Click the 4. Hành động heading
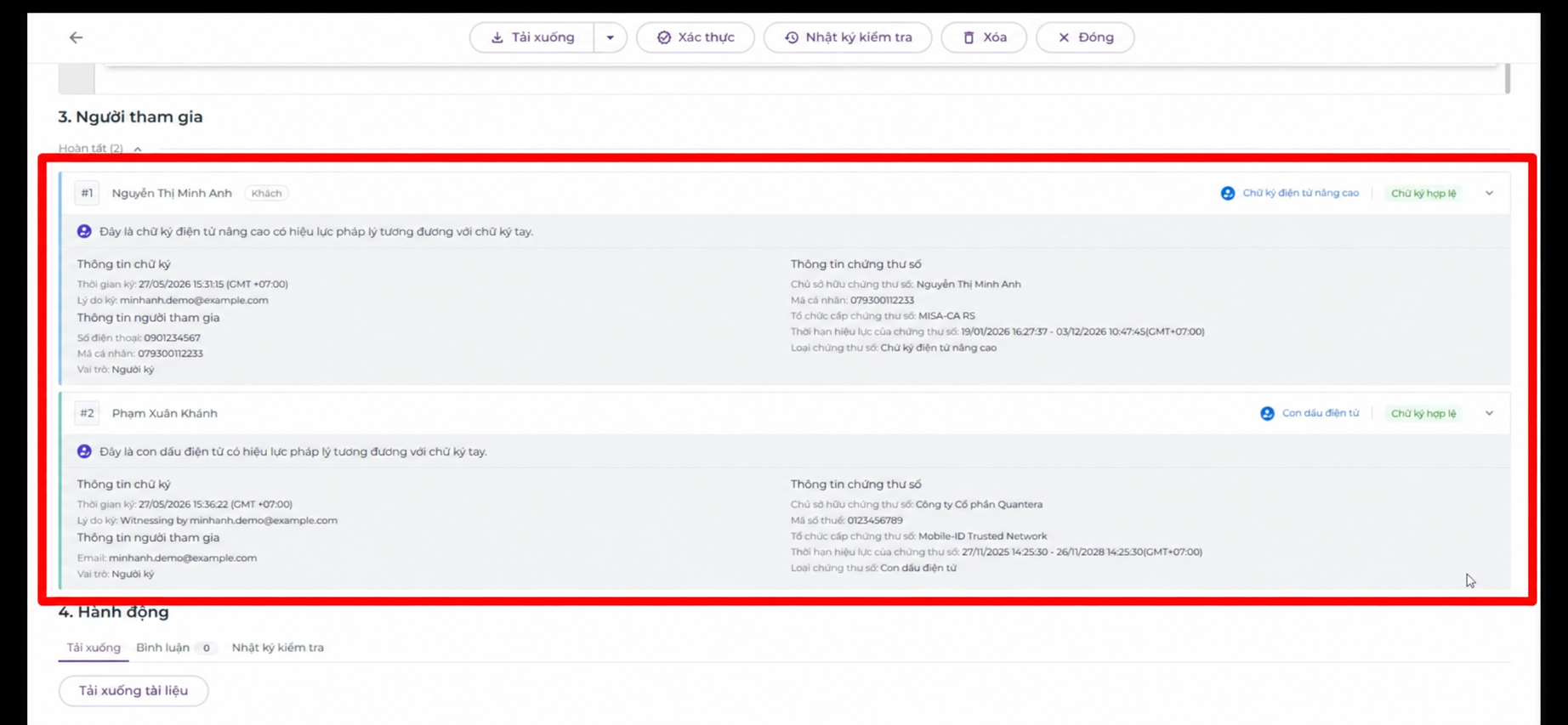 [x=113, y=612]
